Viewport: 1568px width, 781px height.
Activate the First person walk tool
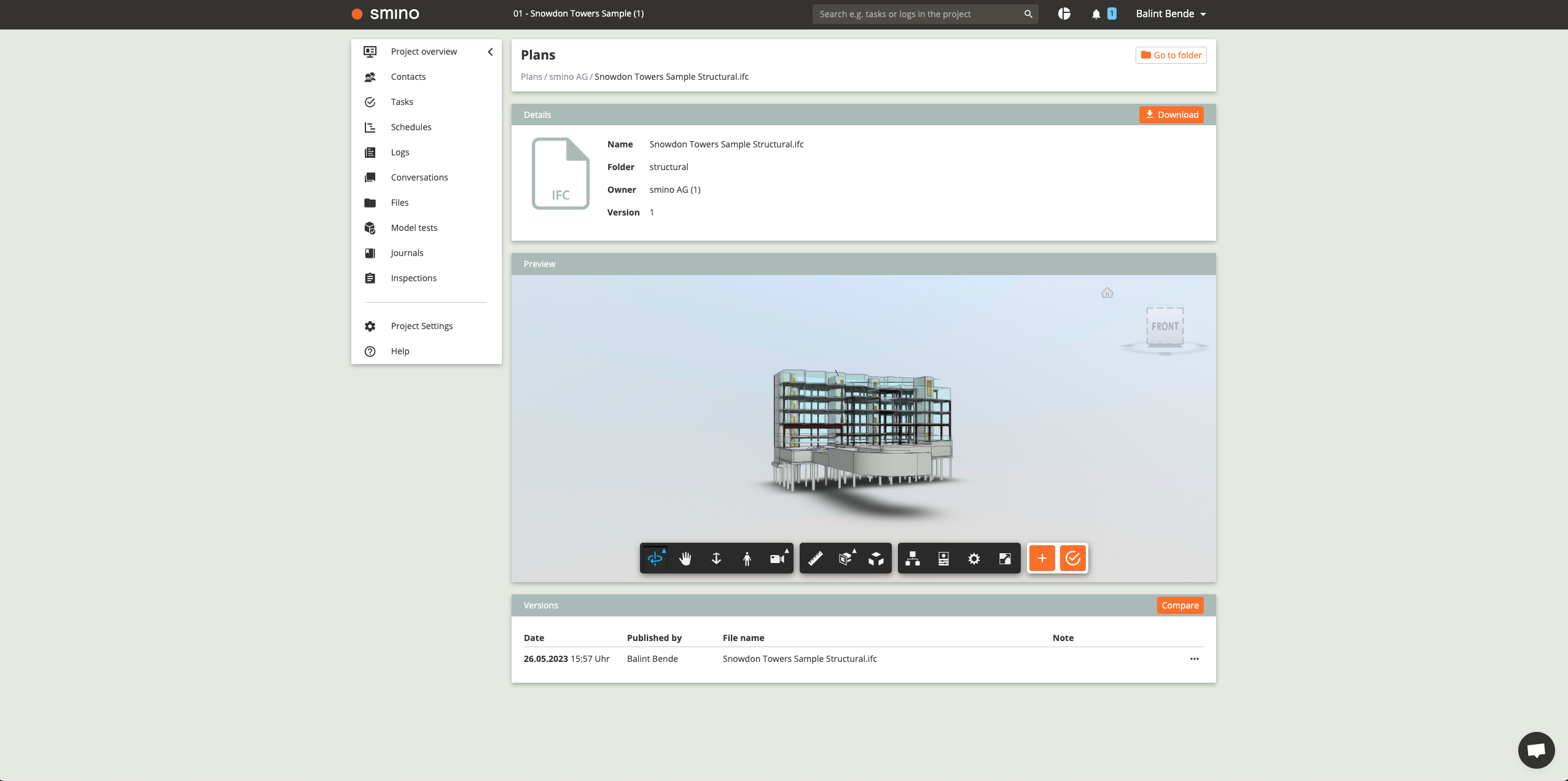pyautogui.click(x=747, y=558)
